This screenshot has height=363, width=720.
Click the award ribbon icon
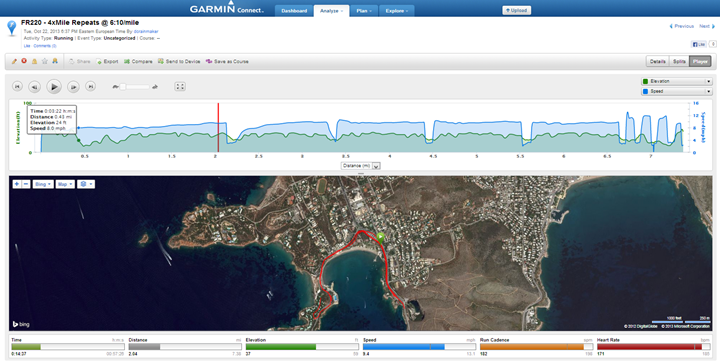tap(55, 61)
